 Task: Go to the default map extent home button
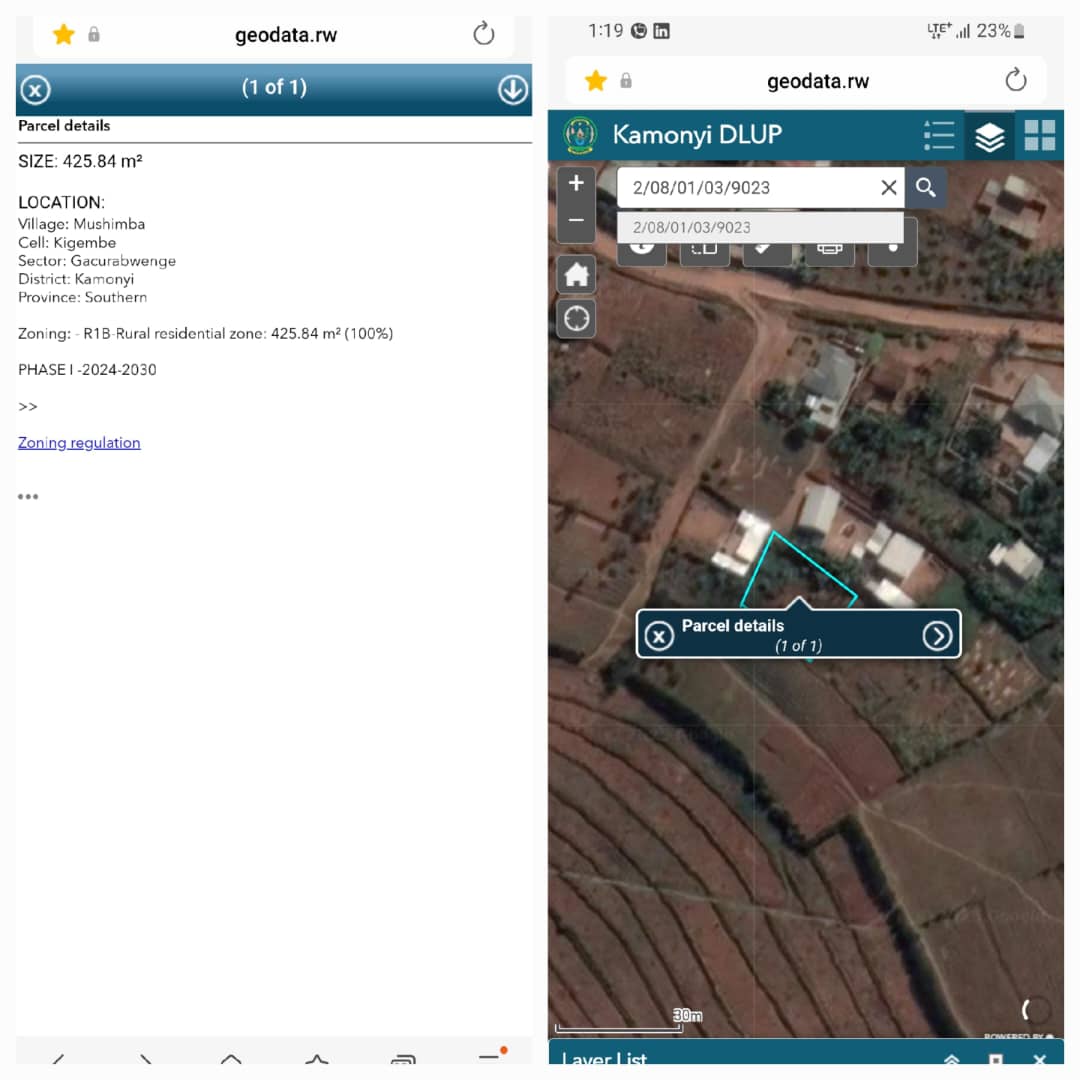click(x=576, y=274)
